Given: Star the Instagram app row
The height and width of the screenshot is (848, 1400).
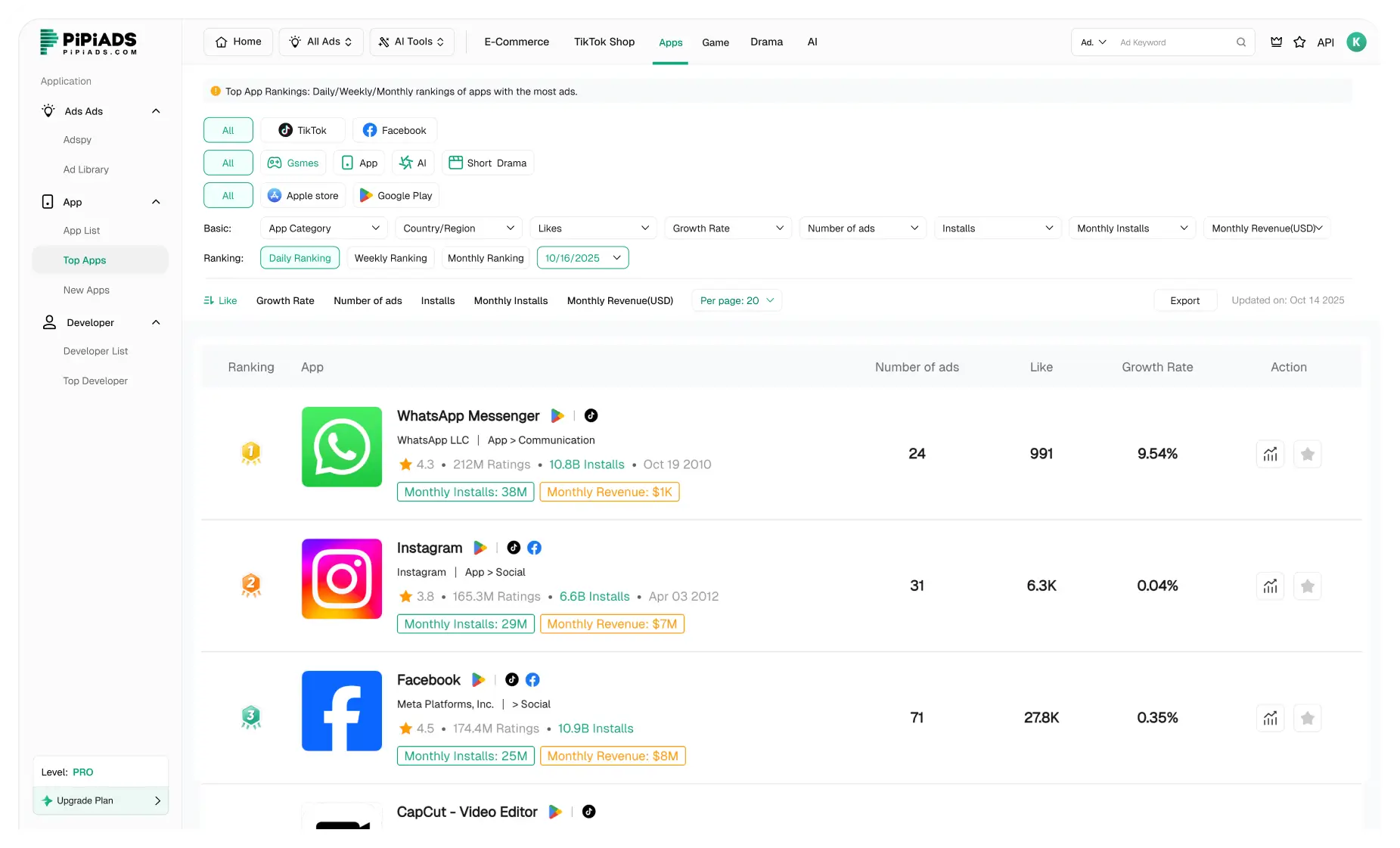Looking at the screenshot, I should pyautogui.click(x=1308, y=586).
